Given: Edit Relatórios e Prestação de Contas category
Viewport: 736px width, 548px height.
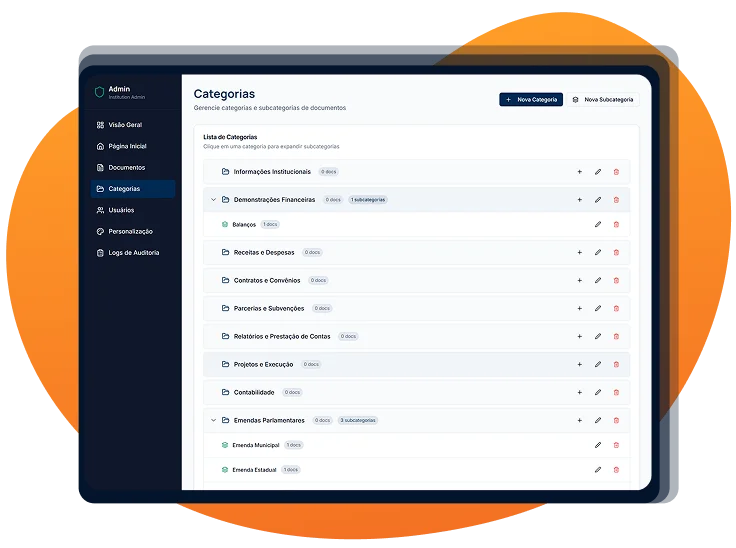Looking at the screenshot, I should click(598, 336).
